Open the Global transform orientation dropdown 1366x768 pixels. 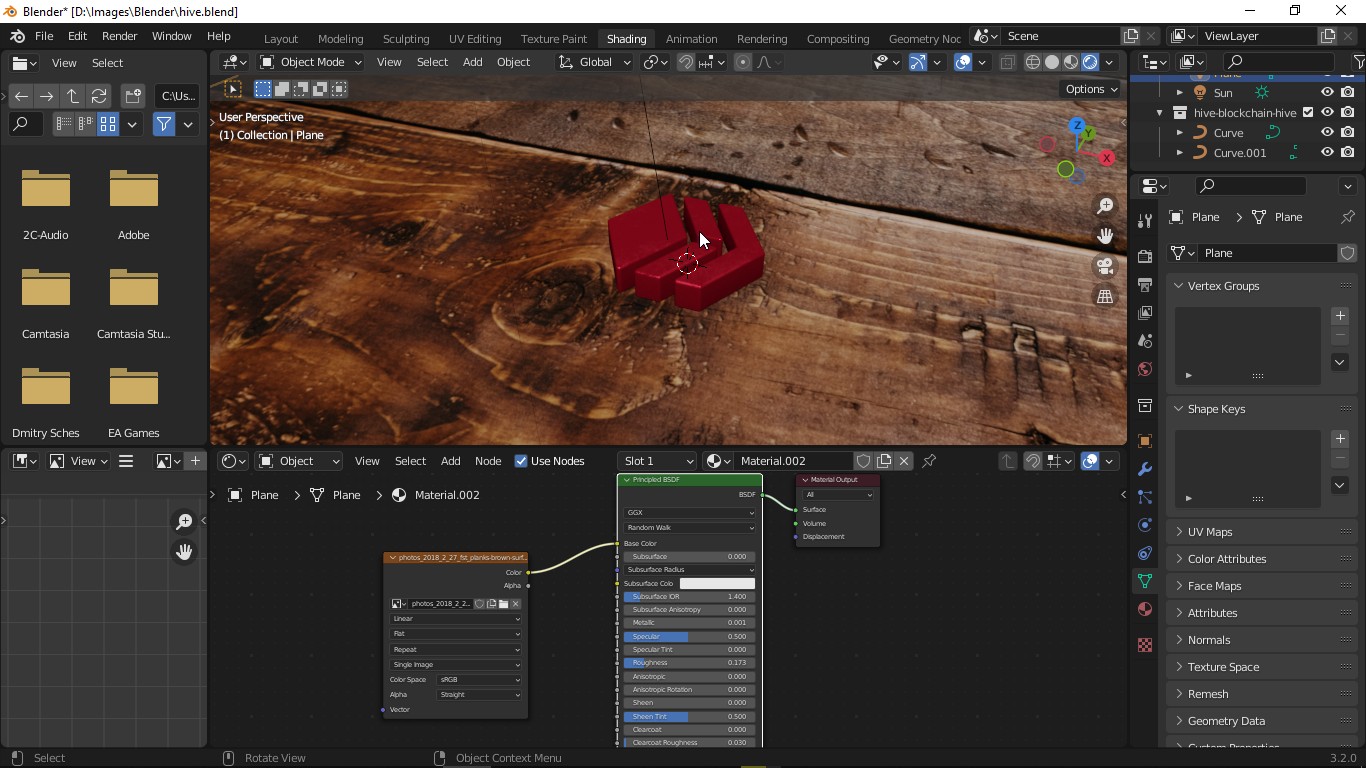(x=594, y=62)
